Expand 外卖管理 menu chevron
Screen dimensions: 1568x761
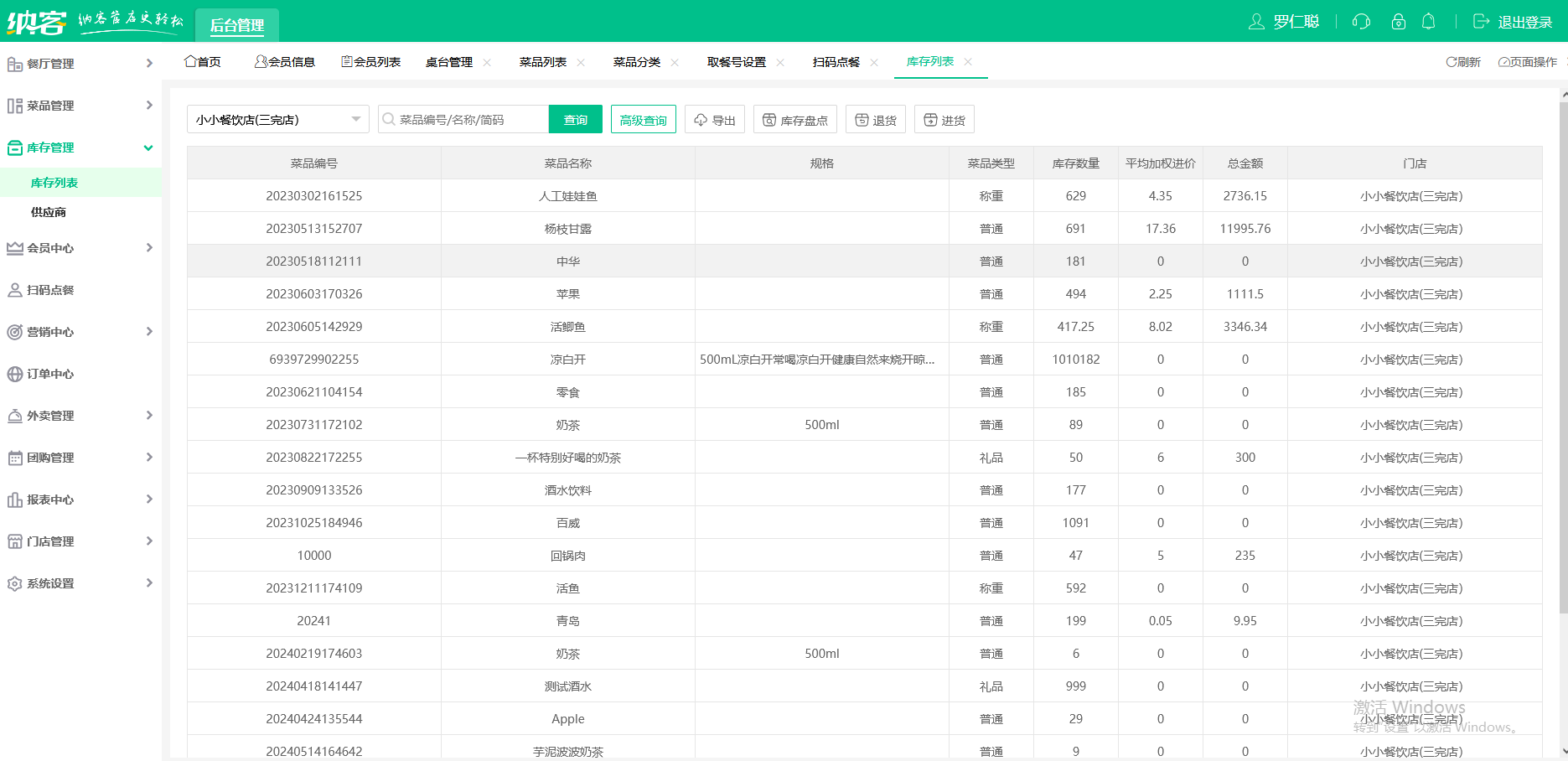pyautogui.click(x=149, y=416)
